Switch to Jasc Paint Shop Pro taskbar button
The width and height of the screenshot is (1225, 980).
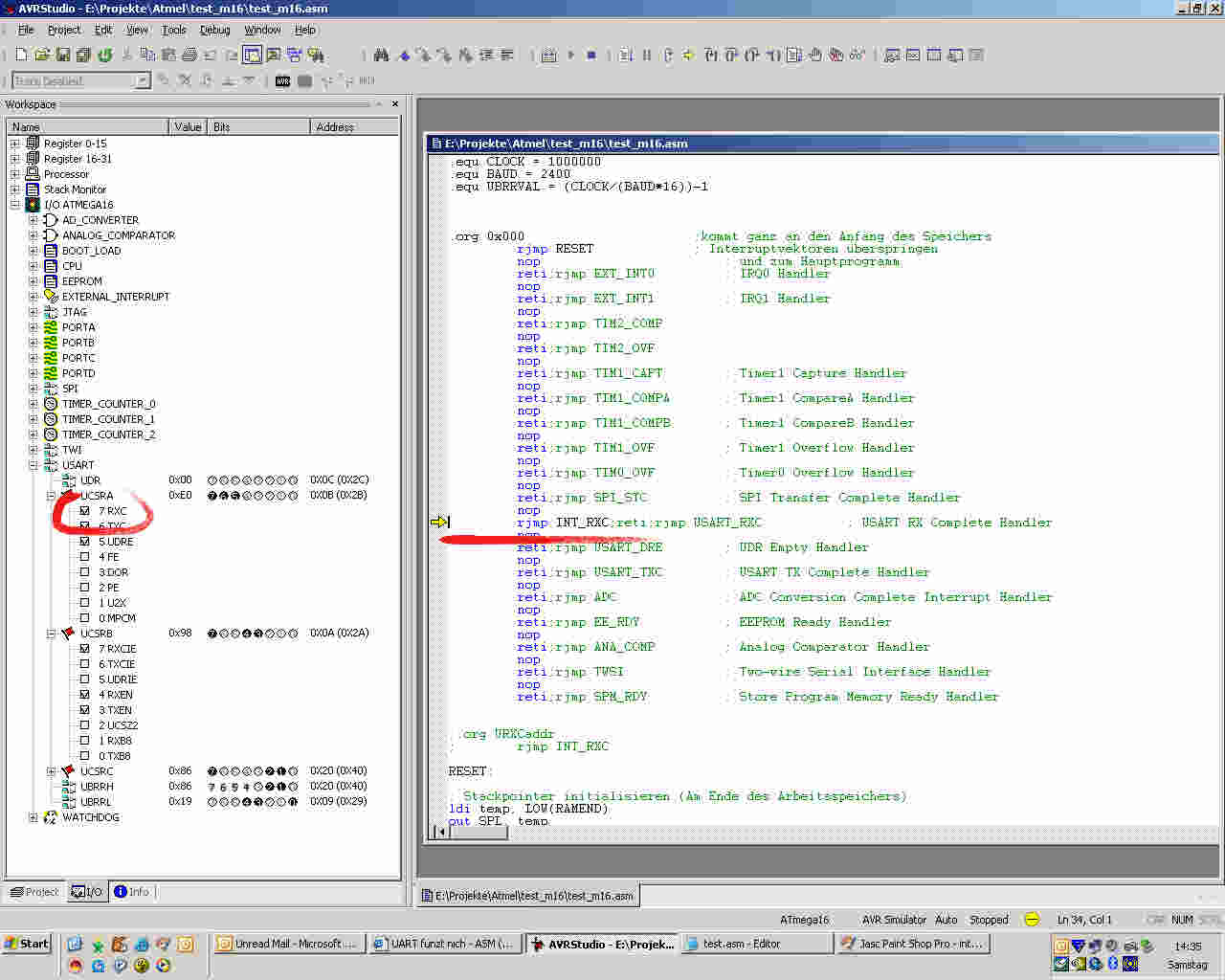[913, 944]
